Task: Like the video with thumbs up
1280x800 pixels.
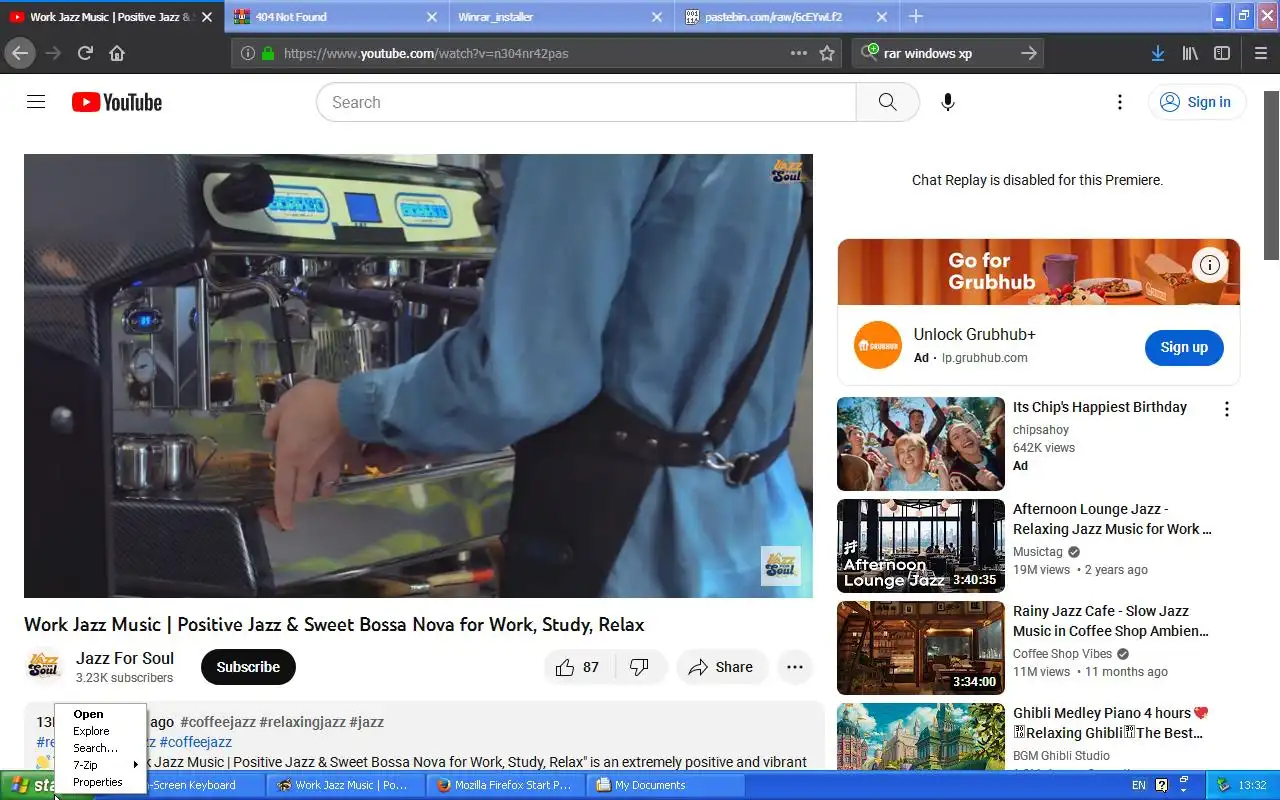Action: tap(577, 667)
